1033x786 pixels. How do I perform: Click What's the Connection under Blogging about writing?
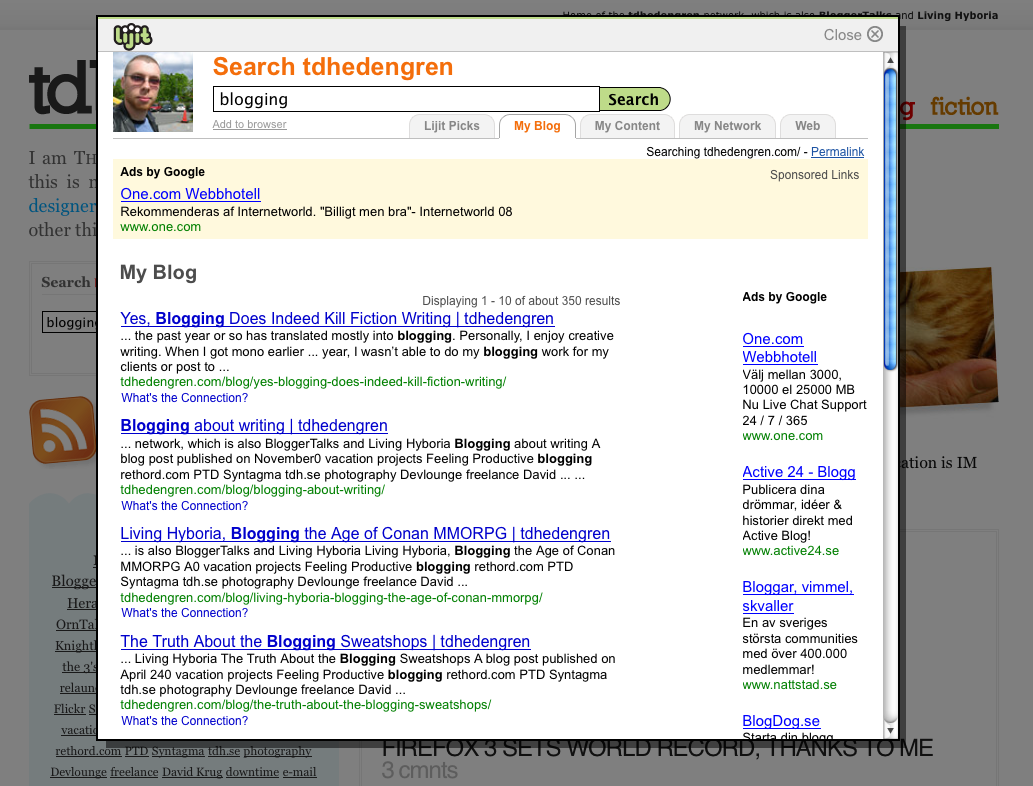click(x=184, y=506)
